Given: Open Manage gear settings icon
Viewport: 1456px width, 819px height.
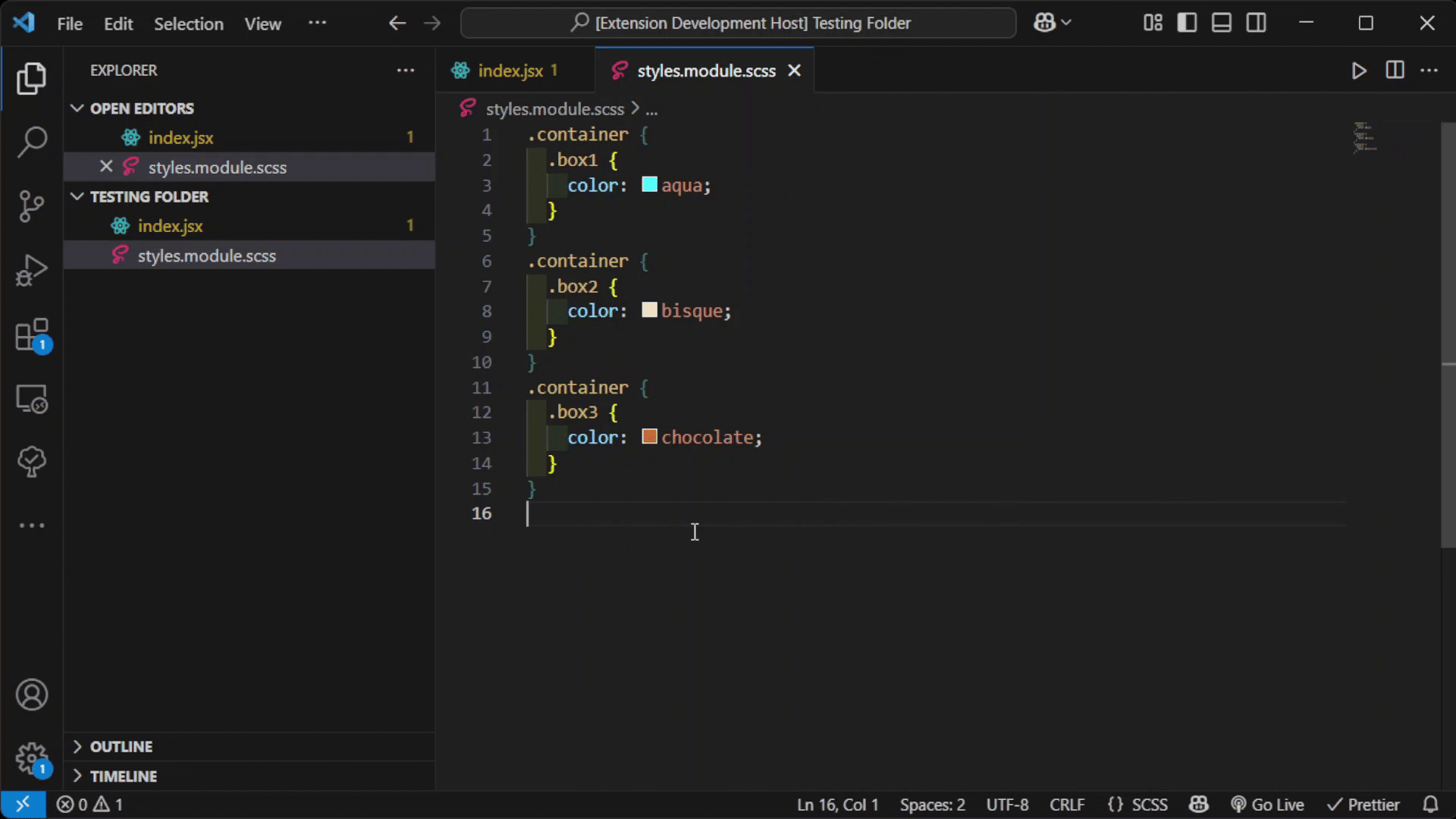Looking at the screenshot, I should pos(32,758).
